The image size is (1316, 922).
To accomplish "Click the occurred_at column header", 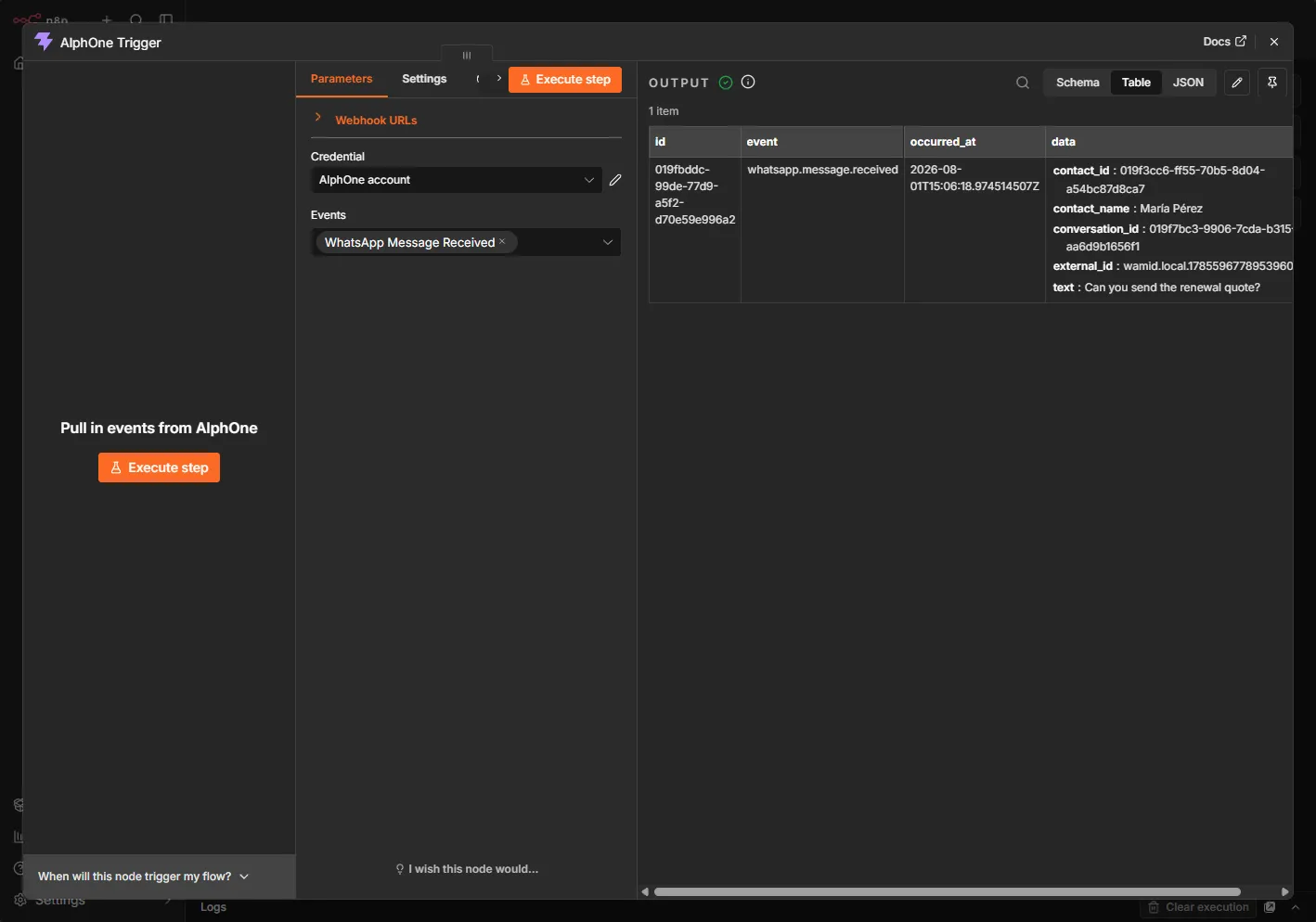I will tap(974, 142).
